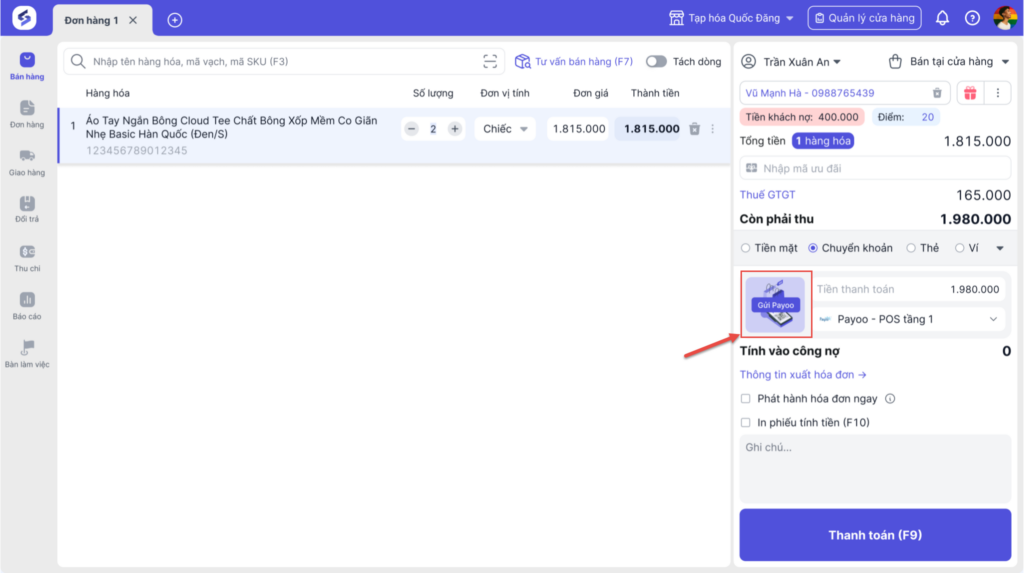Select Ví payment method
The image size is (1024, 573).
tap(959, 248)
